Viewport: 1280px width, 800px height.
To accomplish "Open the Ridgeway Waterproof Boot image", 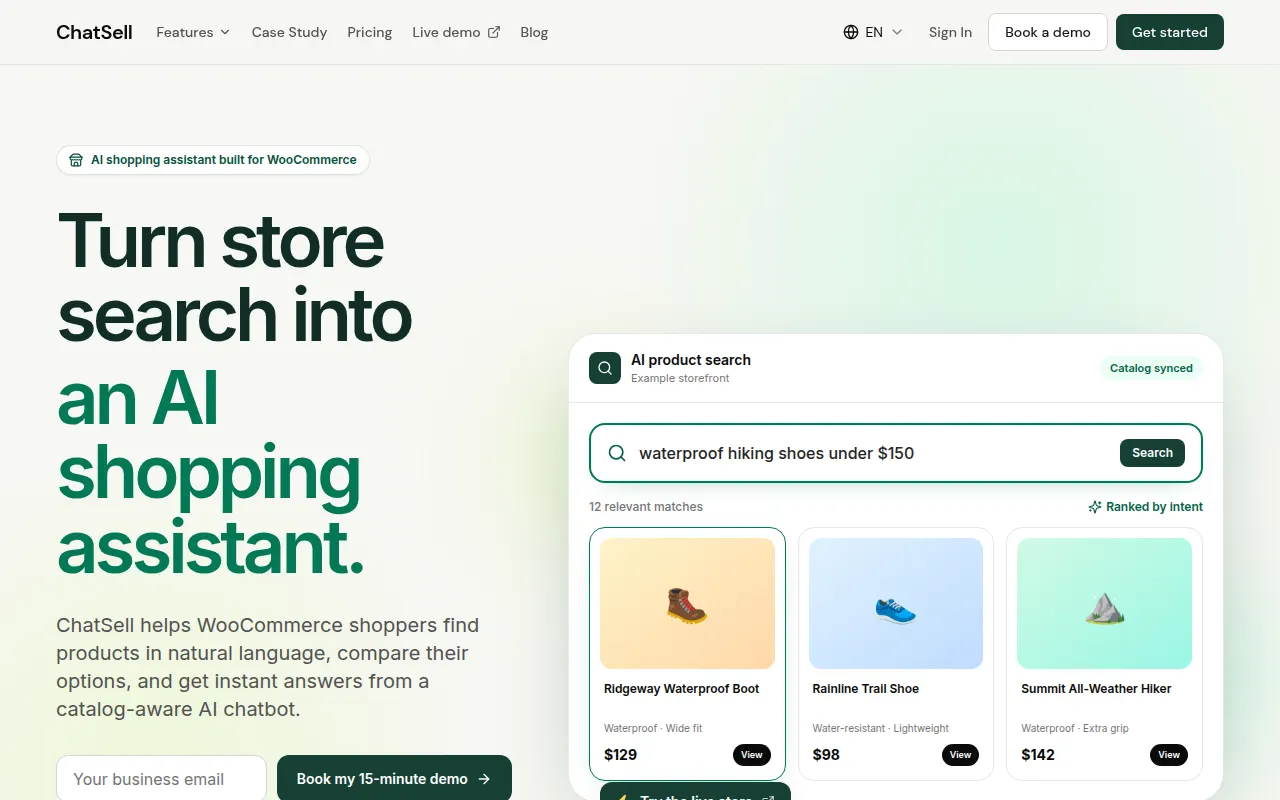I will (x=687, y=604).
